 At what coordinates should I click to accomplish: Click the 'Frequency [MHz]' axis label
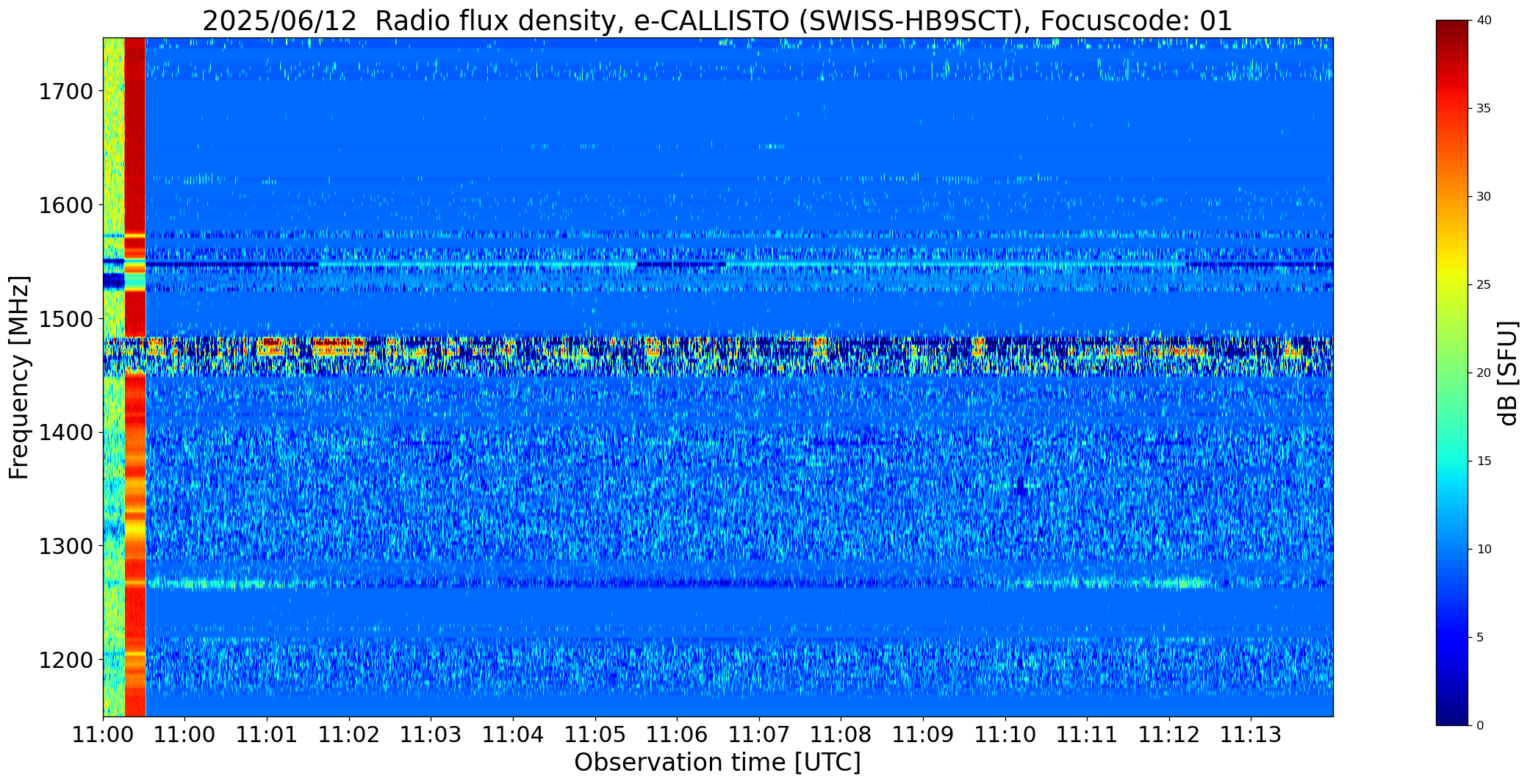[x=19, y=377]
